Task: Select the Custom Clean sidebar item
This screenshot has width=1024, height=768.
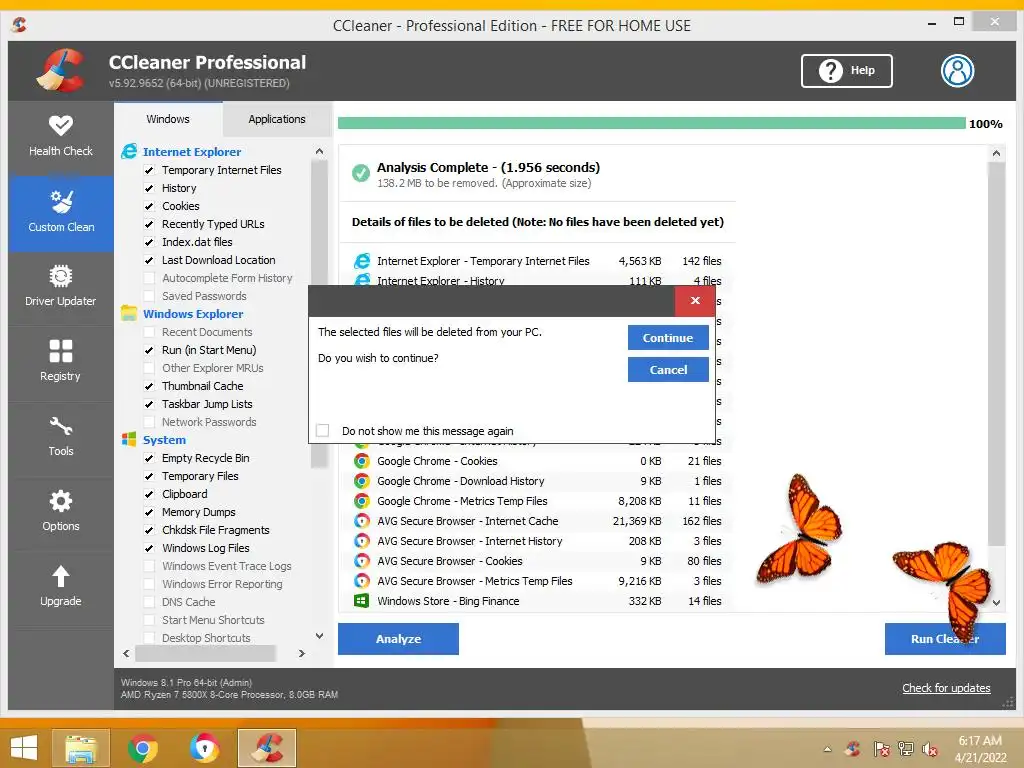Action: pyautogui.click(x=61, y=213)
